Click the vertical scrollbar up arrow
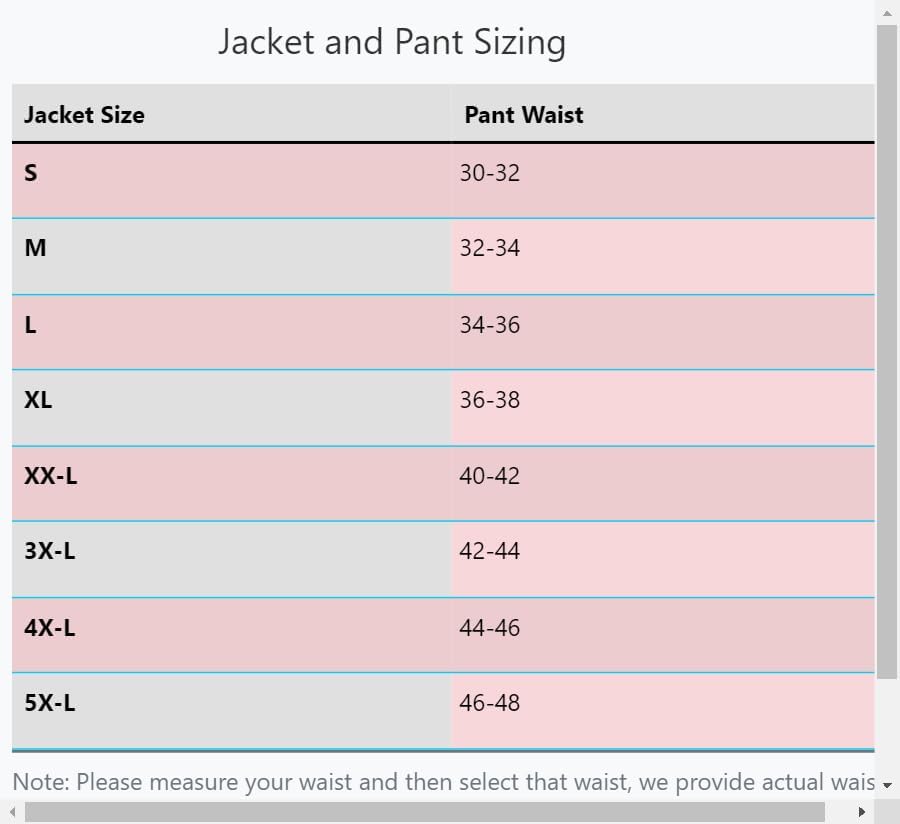 pyautogui.click(x=887, y=12)
